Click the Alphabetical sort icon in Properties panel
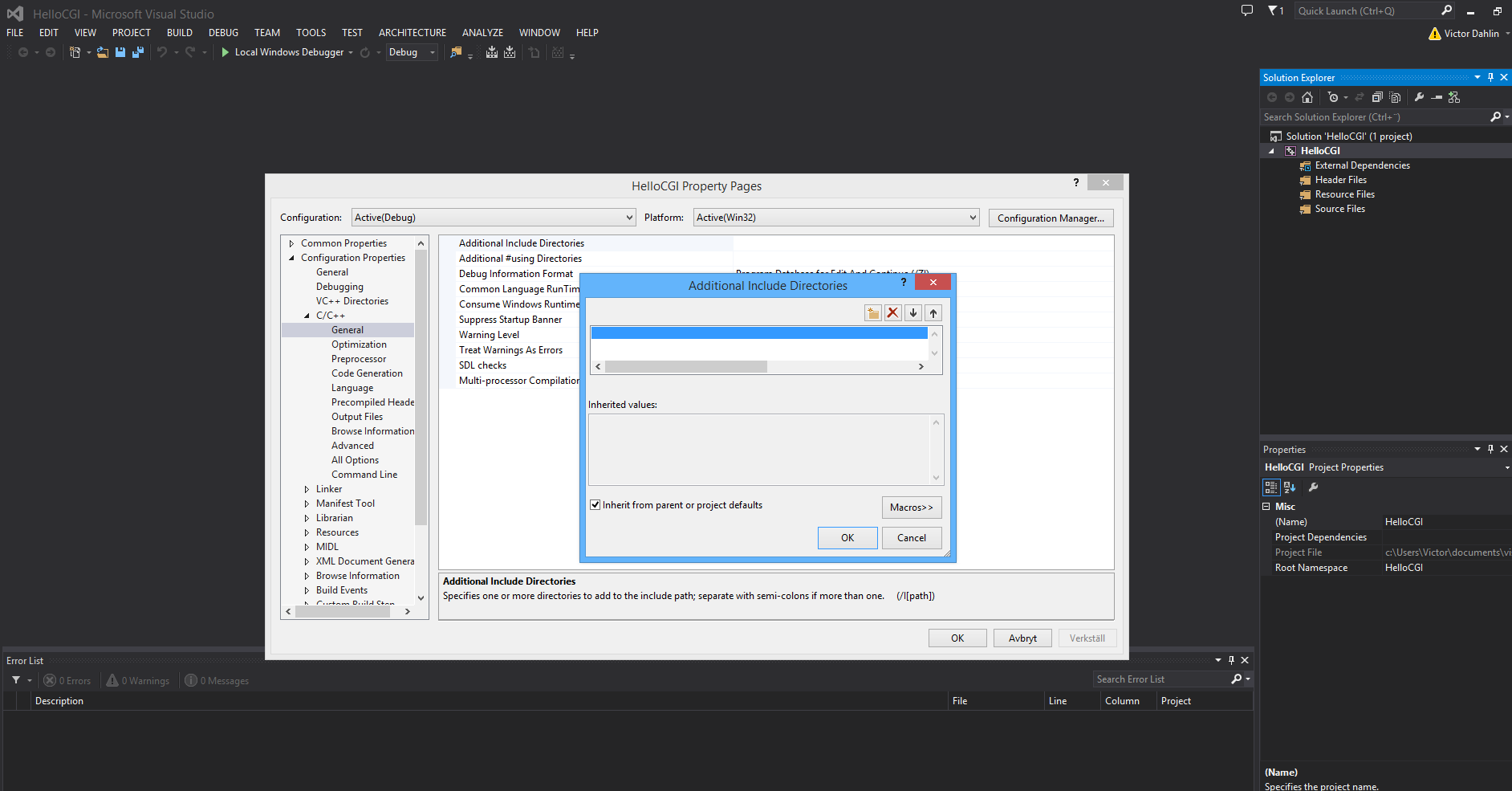The height and width of the screenshot is (791, 1512). [1290, 487]
